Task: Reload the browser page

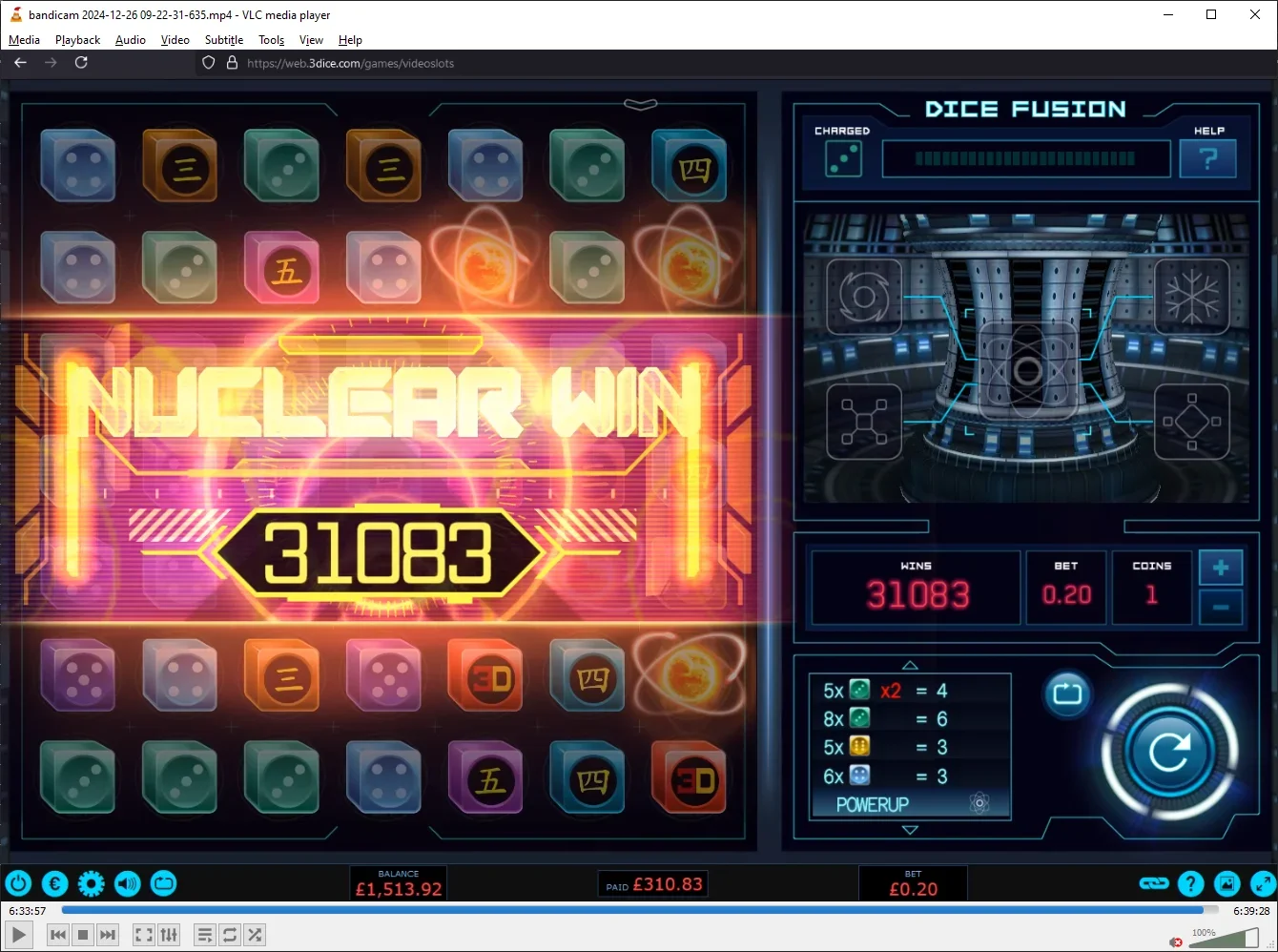Action: 81,63
